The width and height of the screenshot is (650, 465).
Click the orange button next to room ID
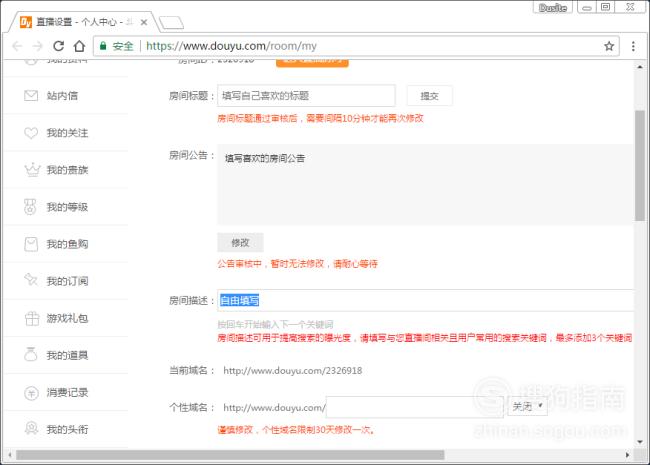pyautogui.click(x=312, y=62)
